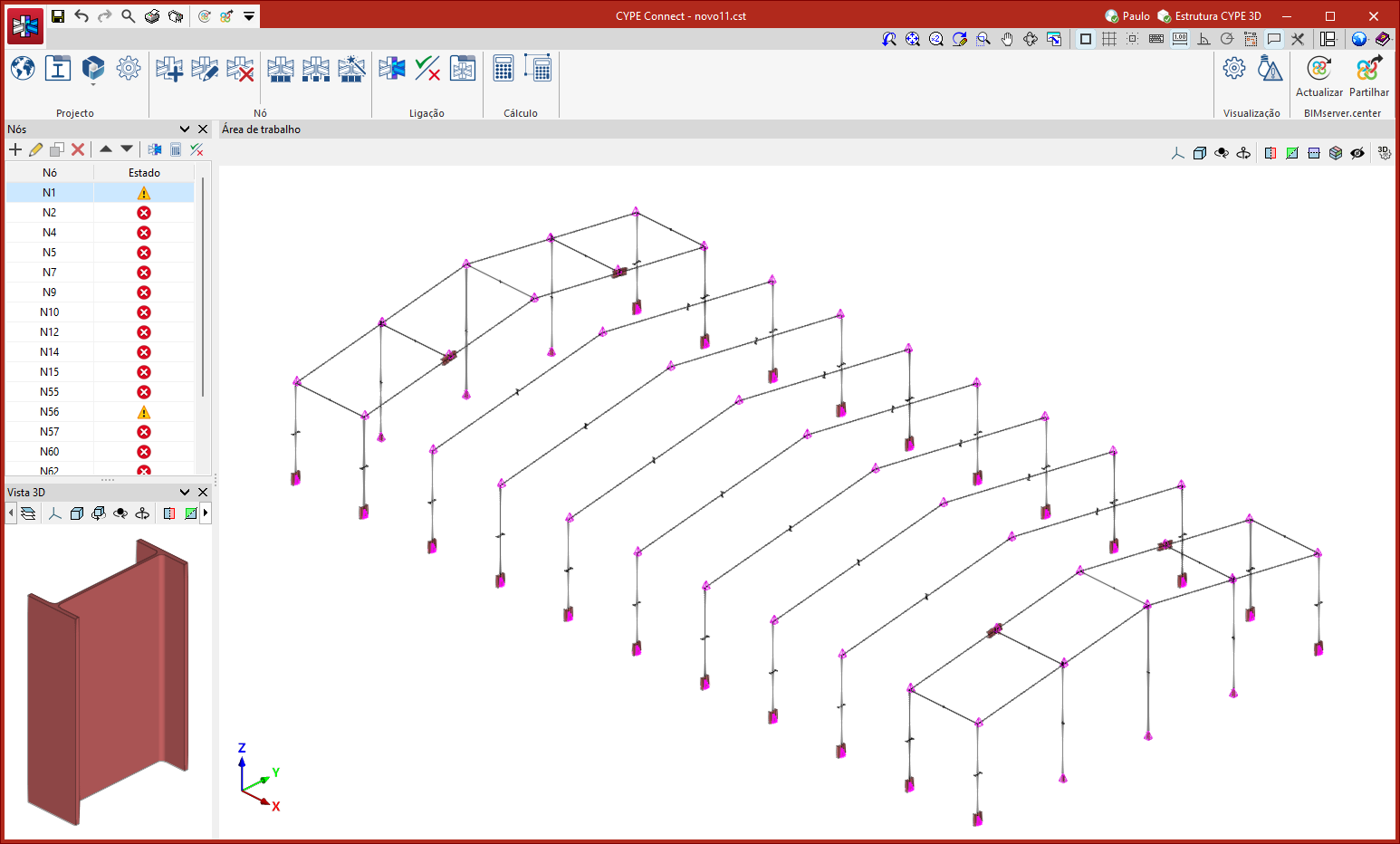Viewport: 1400px width, 844px height.
Task: Toggle the grid display in top toolbar
Action: [x=1109, y=39]
